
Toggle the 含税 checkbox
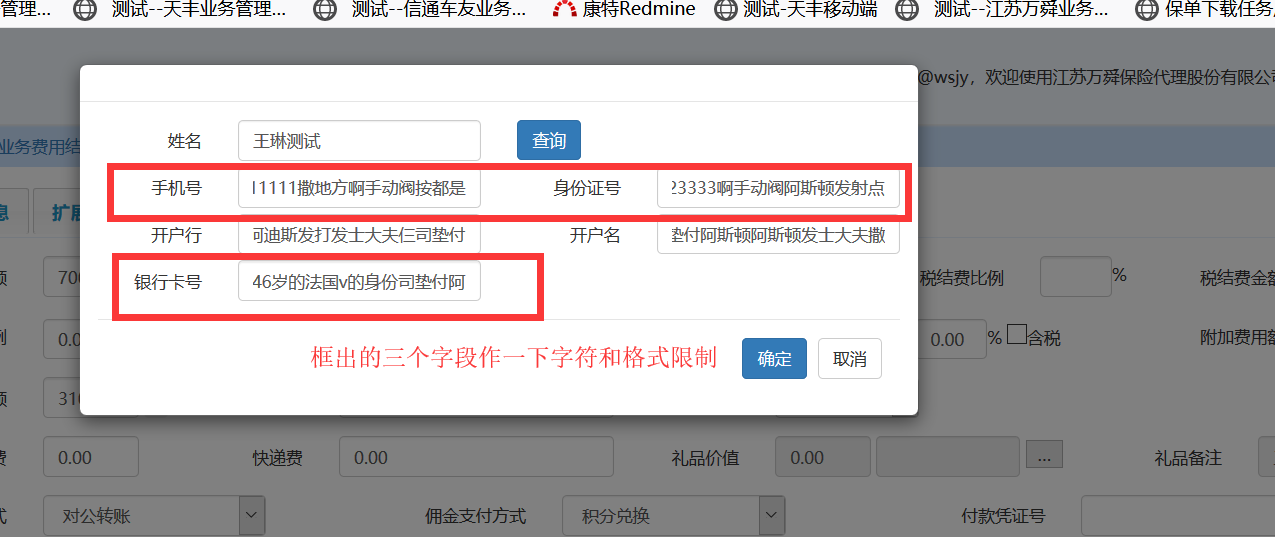1016,335
